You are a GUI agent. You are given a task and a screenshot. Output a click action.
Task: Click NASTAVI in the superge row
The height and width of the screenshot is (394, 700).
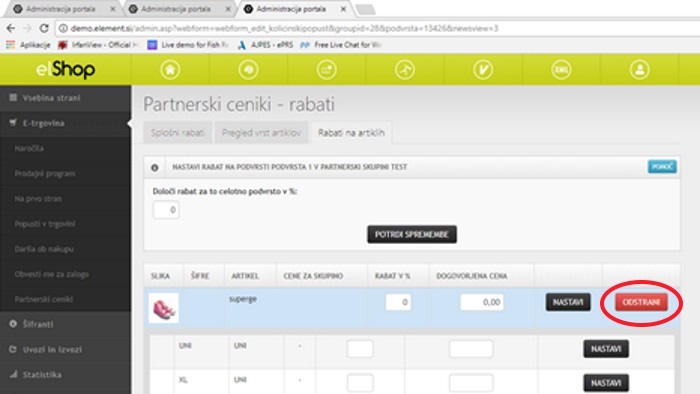coord(568,302)
